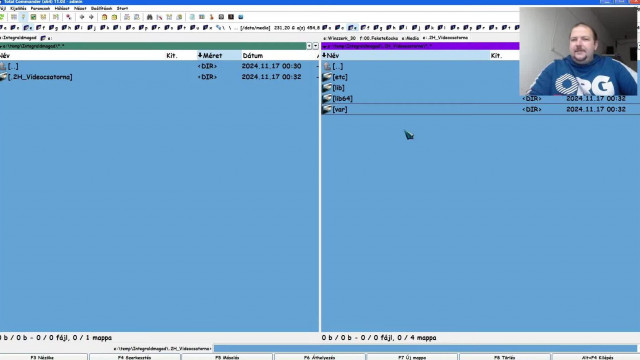This screenshot has height=360, width=640.
Task: Switch to the f:00.FeketeKocka tab
Action: pyautogui.click(x=379, y=38)
